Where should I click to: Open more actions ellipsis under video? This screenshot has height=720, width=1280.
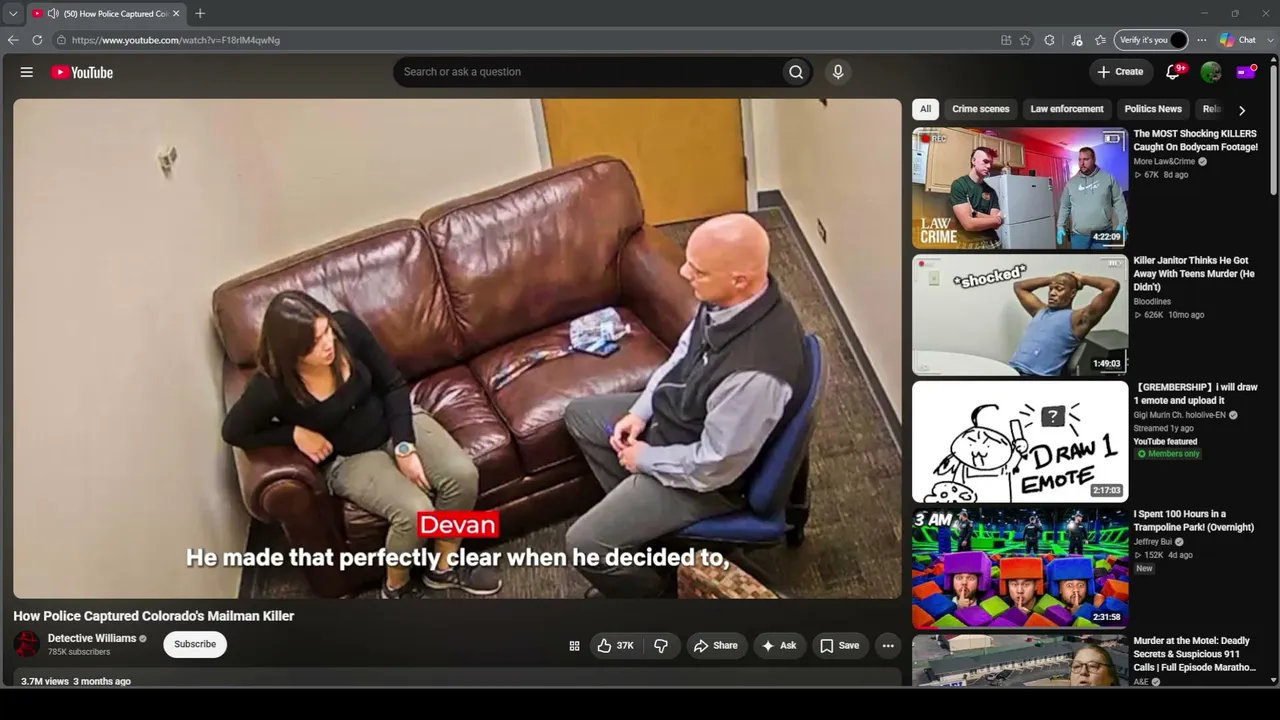point(888,646)
